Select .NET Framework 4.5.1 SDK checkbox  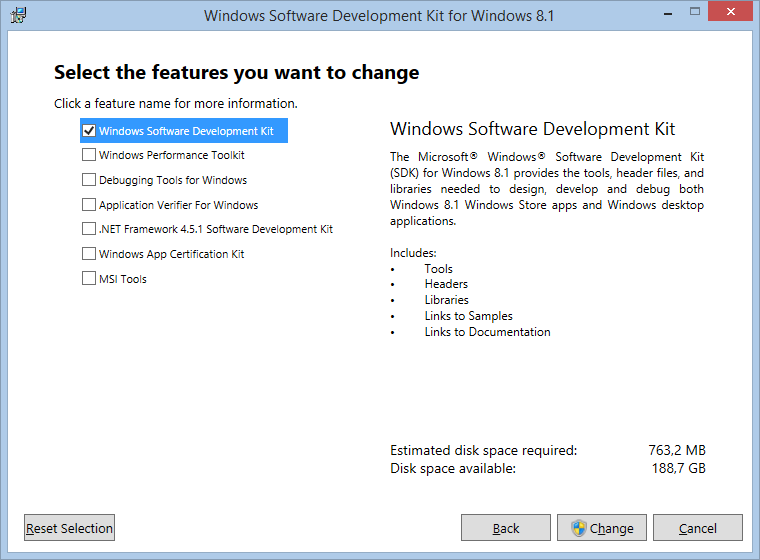89,228
